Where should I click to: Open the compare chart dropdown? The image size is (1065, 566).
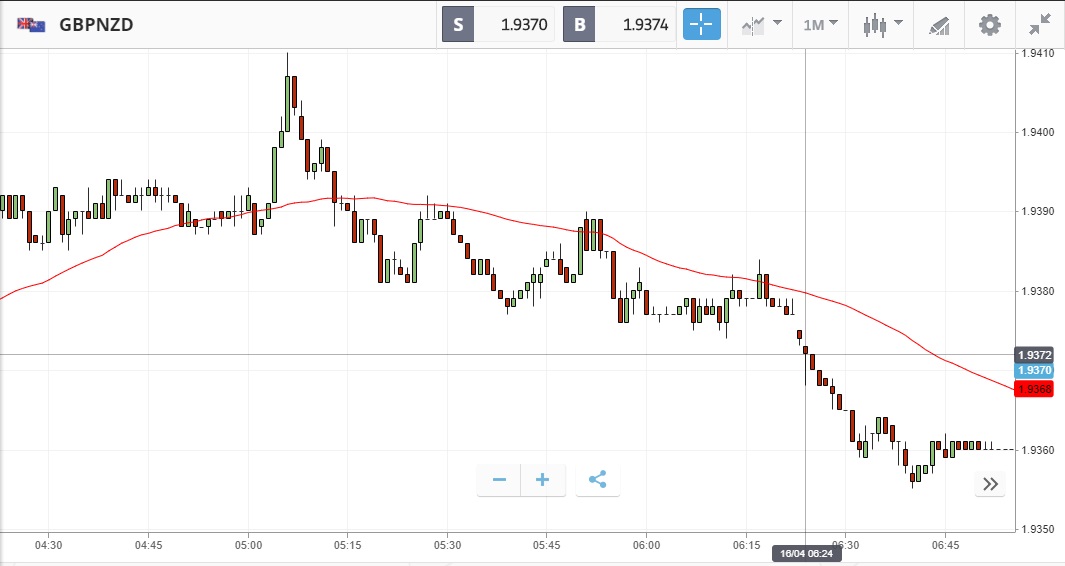click(761, 24)
